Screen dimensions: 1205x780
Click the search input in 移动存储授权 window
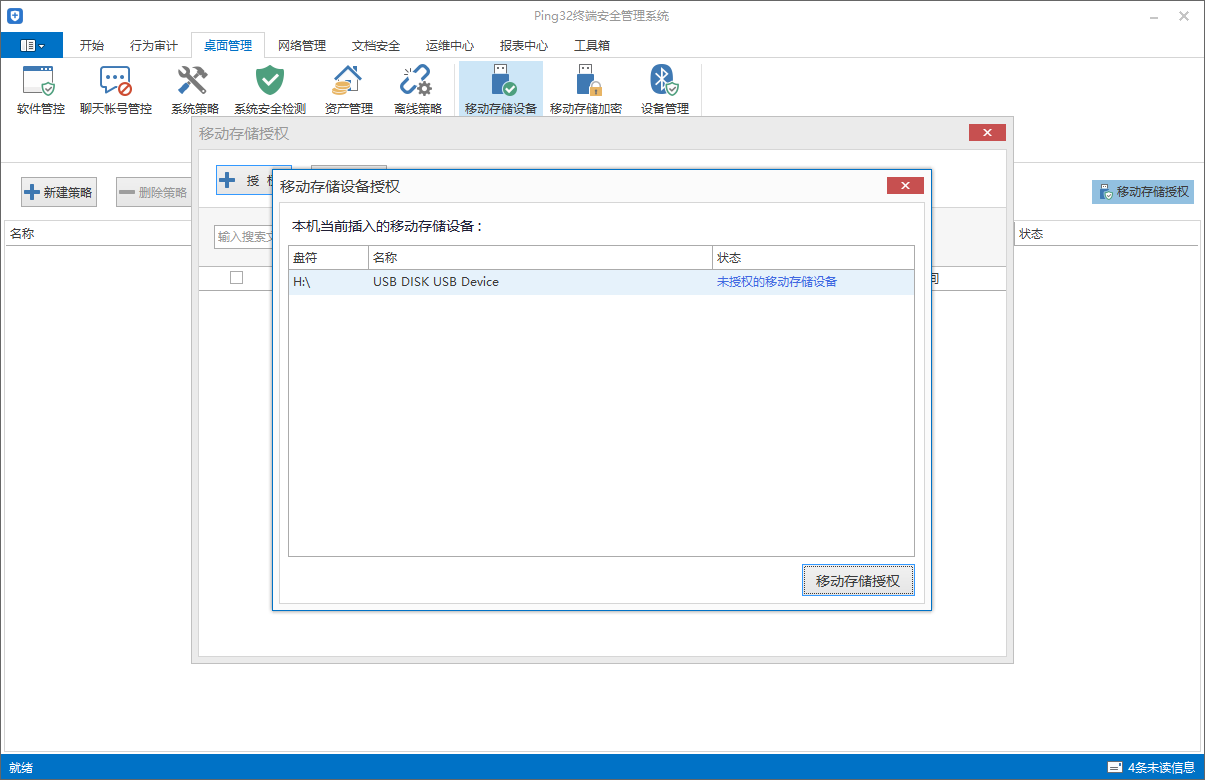[244, 237]
